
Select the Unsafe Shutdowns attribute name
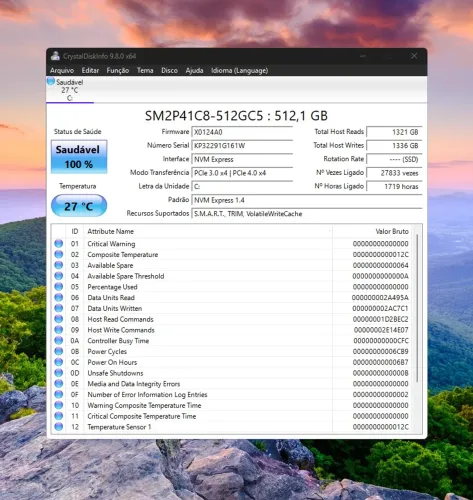[x=115, y=373]
